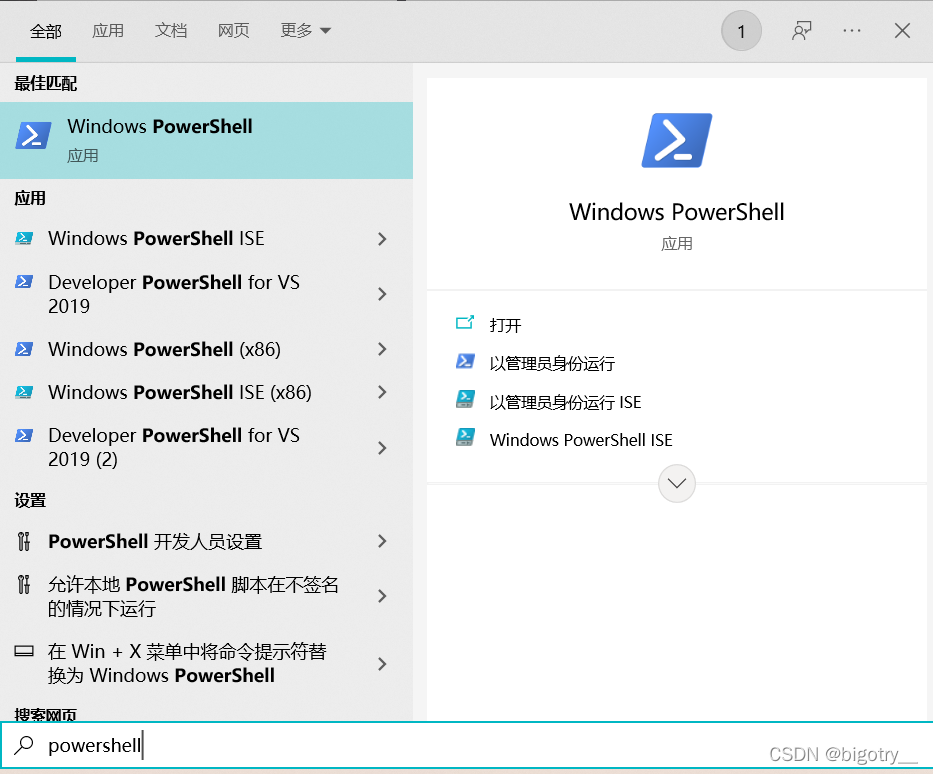Expand arrow for Windows PowerShell ISE

click(x=382, y=239)
